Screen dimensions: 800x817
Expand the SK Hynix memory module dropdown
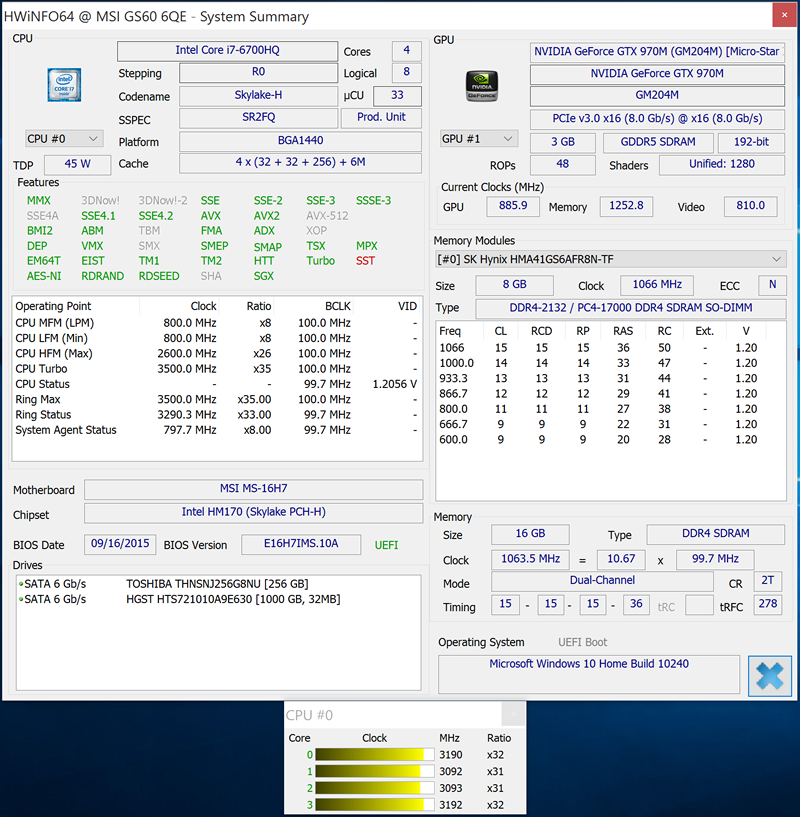610,259
